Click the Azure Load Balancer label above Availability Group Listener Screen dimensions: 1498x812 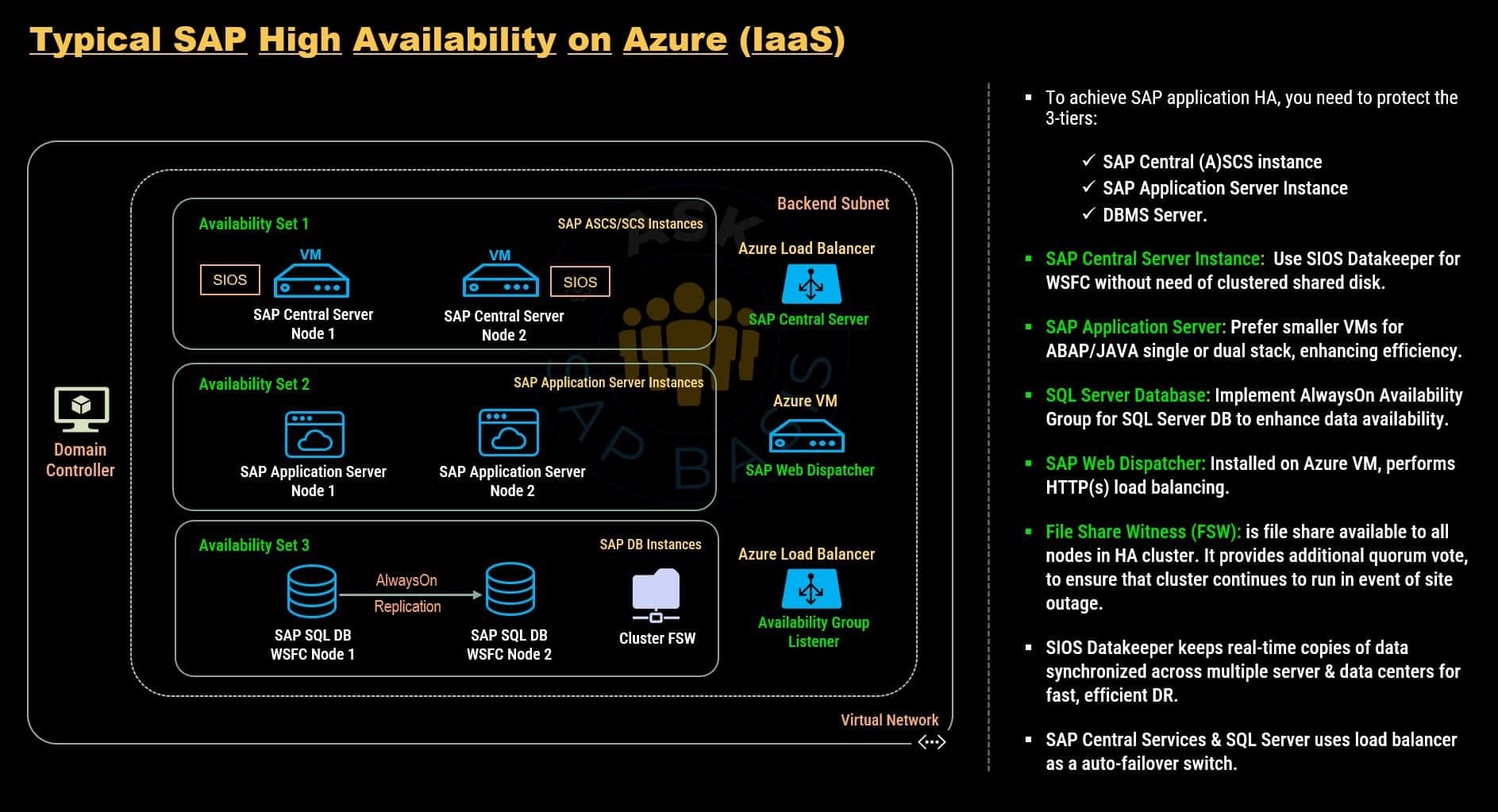(x=807, y=554)
